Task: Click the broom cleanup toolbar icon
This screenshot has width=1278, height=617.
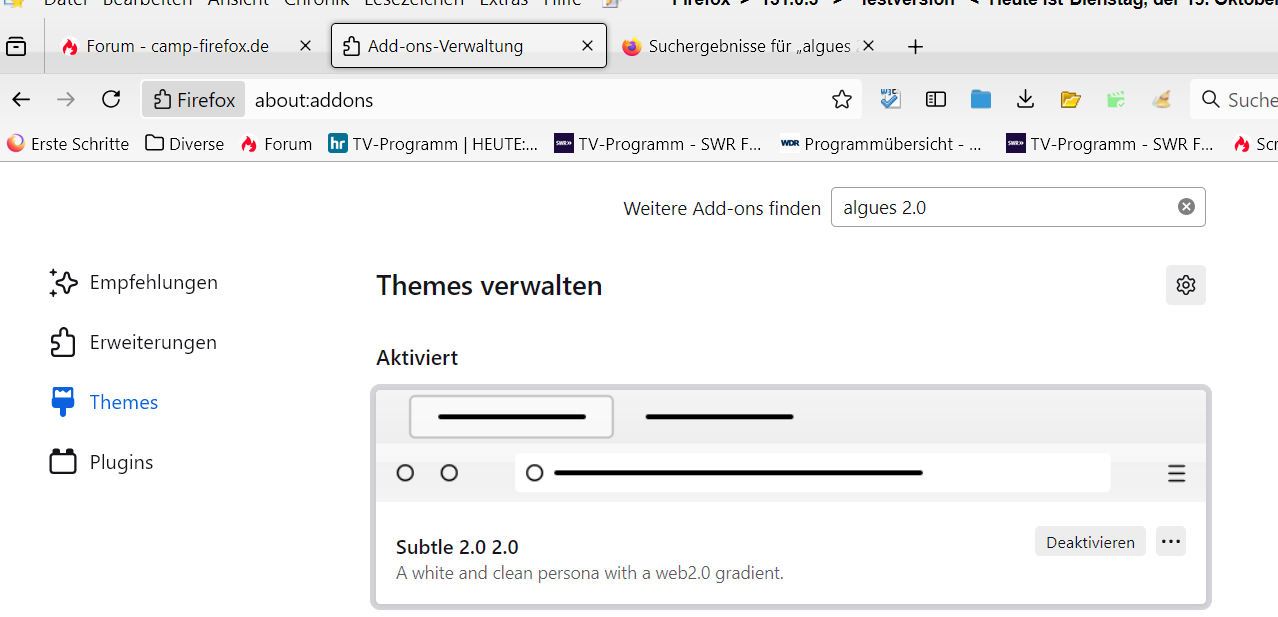Action: click(x=1161, y=99)
